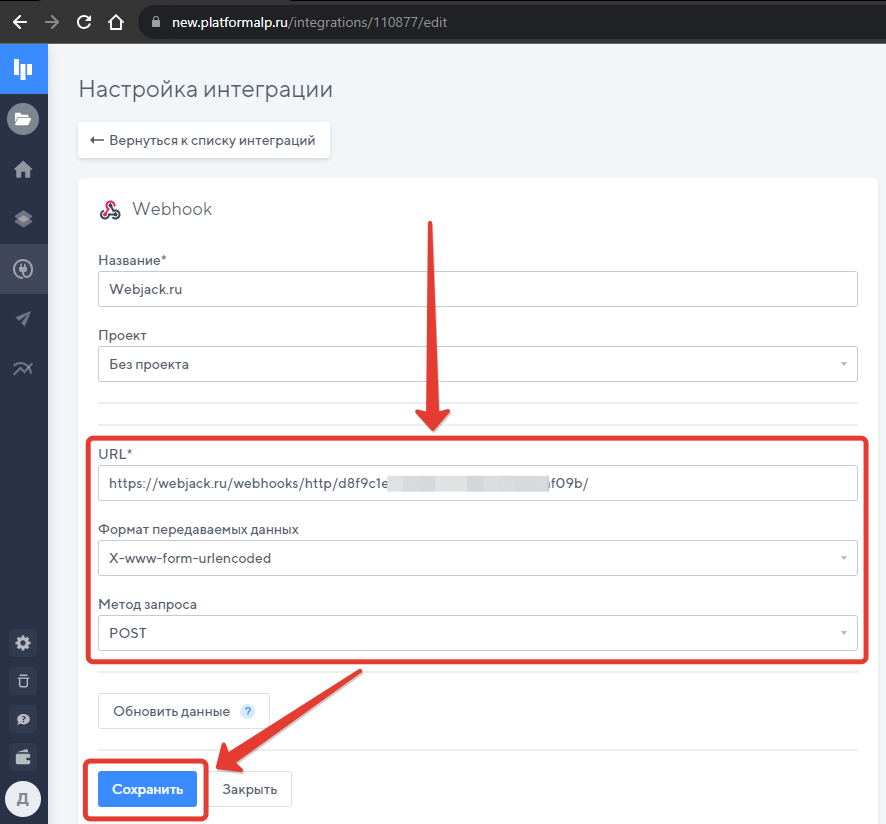Open the Формат передаваемых данных dropdown
The image size is (886, 824).
coord(477,558)
